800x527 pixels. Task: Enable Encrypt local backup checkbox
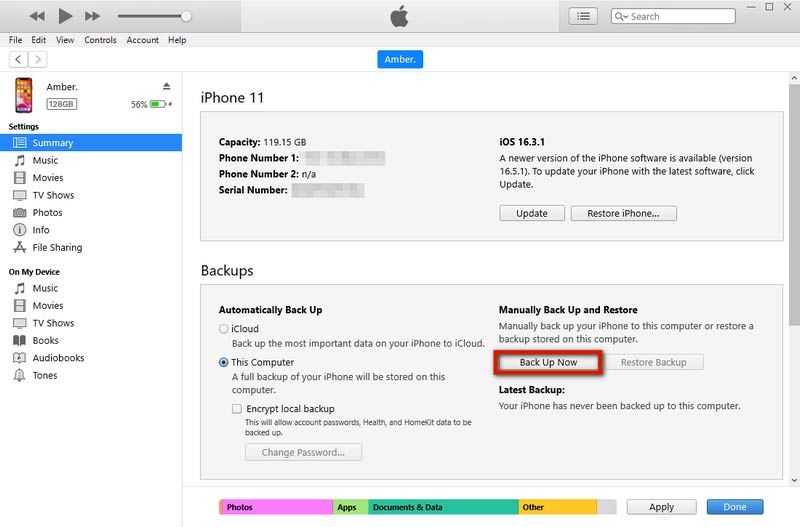[x=237, y=409]
